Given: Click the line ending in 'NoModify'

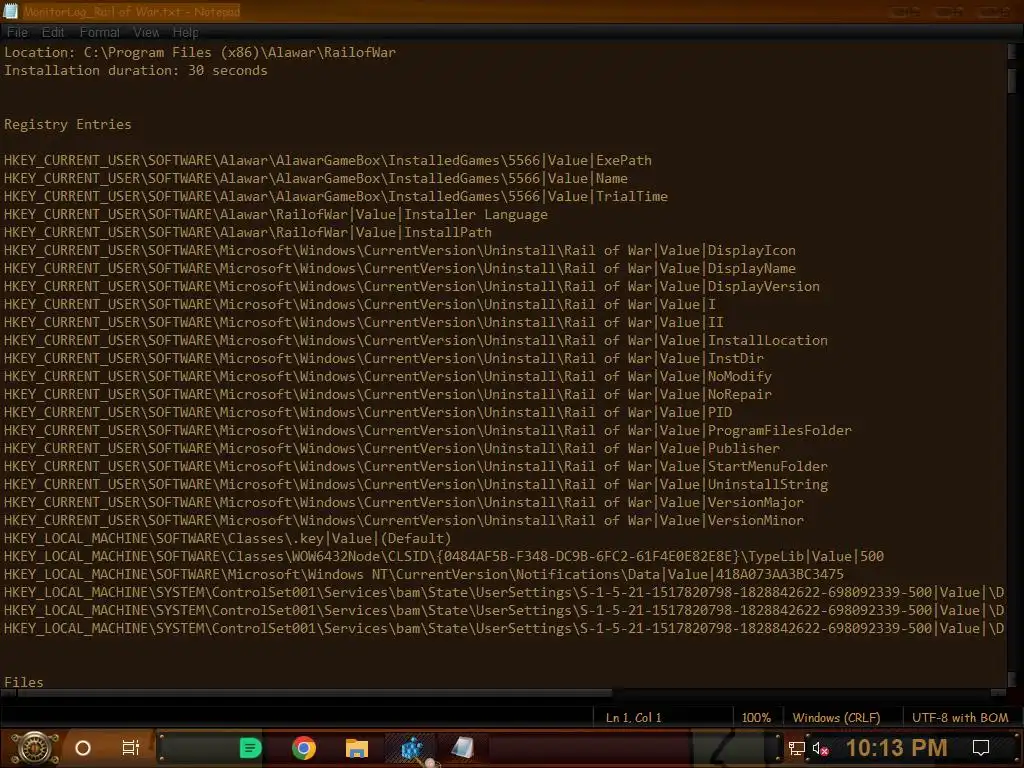Looking at the screenshot, I should pos(388,377).
